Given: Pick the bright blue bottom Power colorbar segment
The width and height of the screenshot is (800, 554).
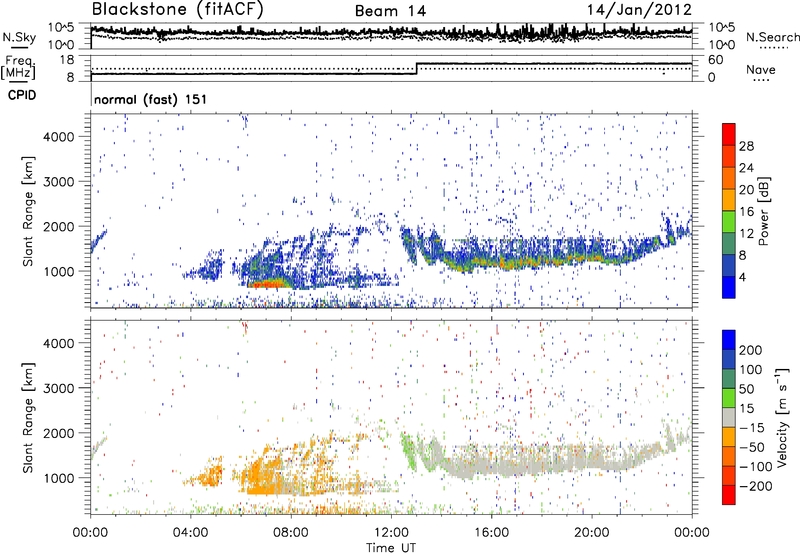Looking at the screenshot, I should (729, 287).
